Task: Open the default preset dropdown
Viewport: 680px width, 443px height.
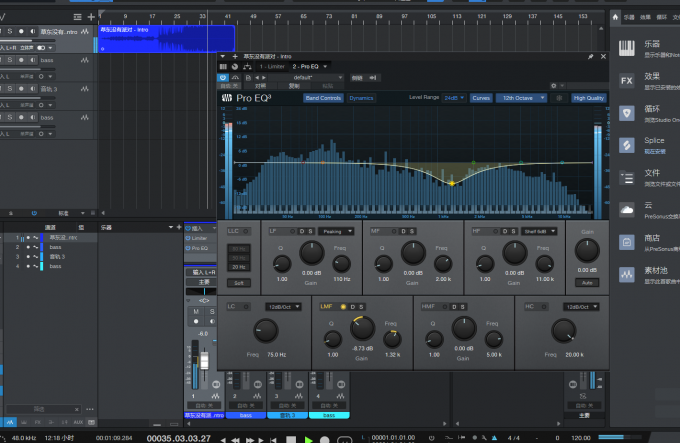Action: coord(306,78)
